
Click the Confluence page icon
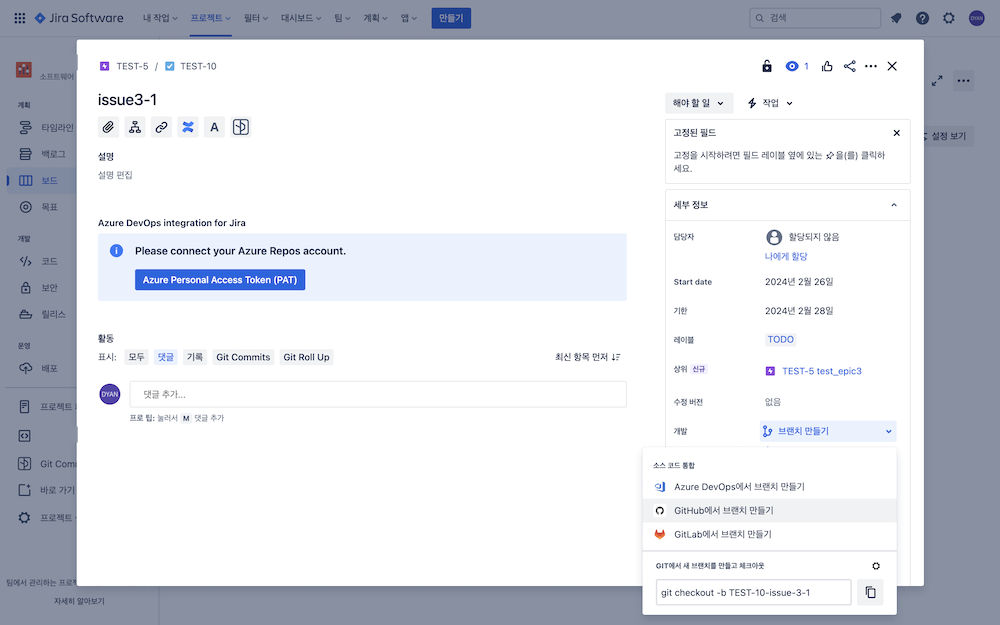click(x=188, y=127)
